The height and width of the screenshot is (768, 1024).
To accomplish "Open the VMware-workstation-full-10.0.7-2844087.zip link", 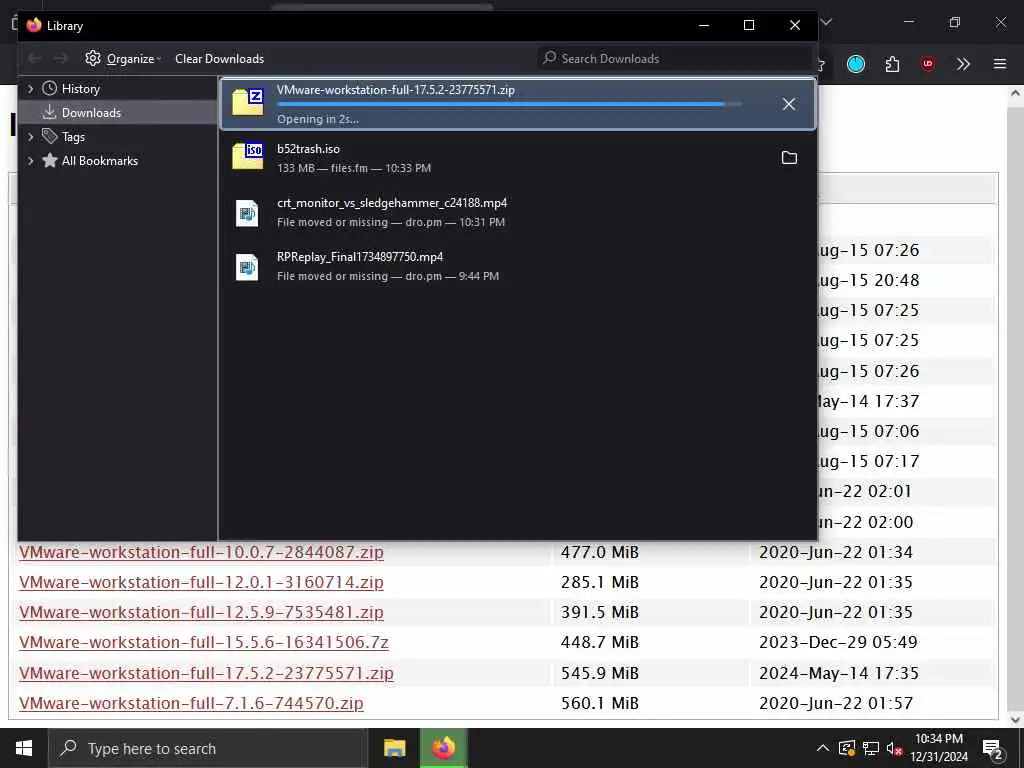I will coord(201,552).
